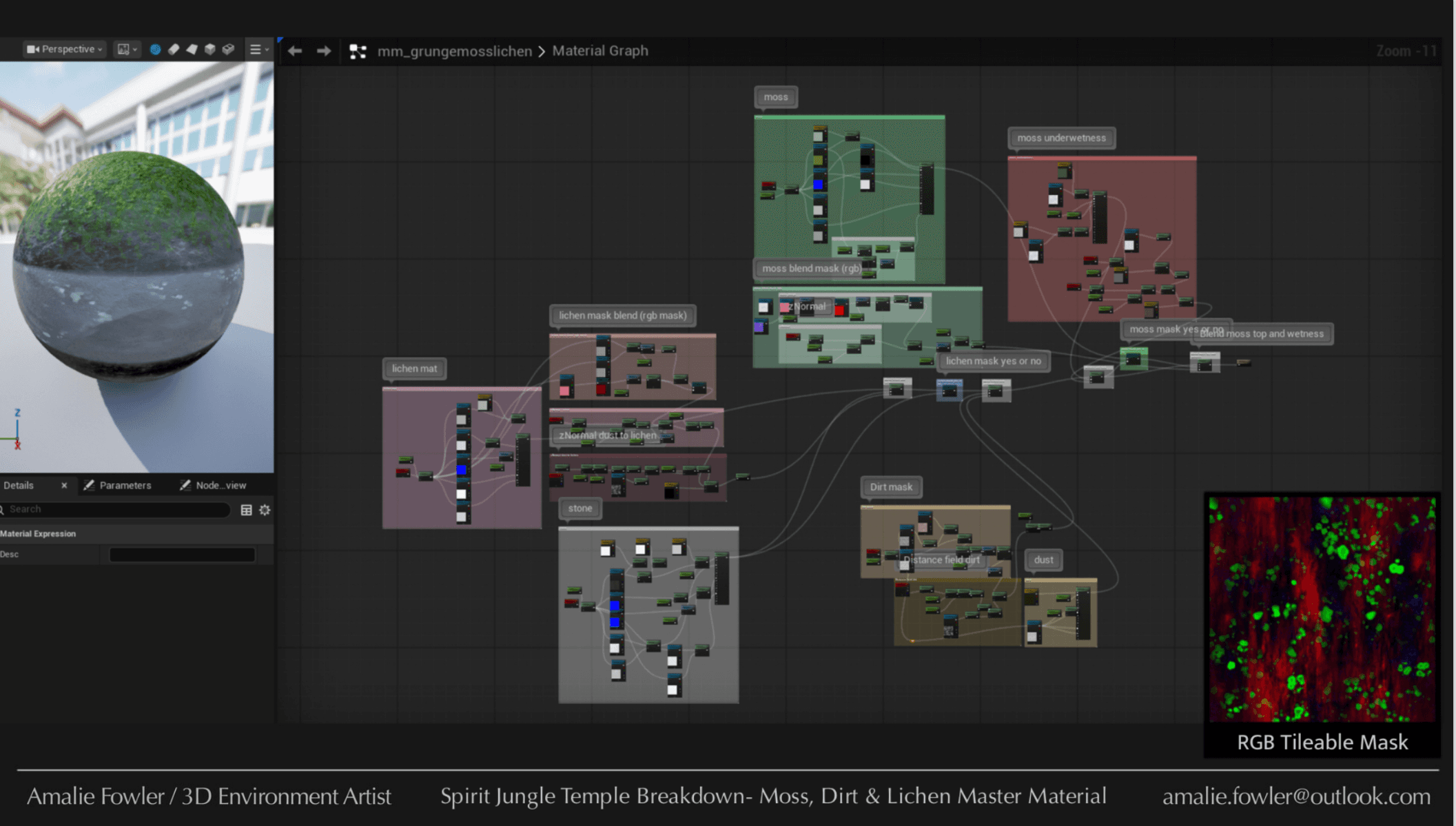Click the mm_grungemosslichen breadcrumb
Image resolution: width=1456 pixels, height=826 pixels.
coord(454,51)
